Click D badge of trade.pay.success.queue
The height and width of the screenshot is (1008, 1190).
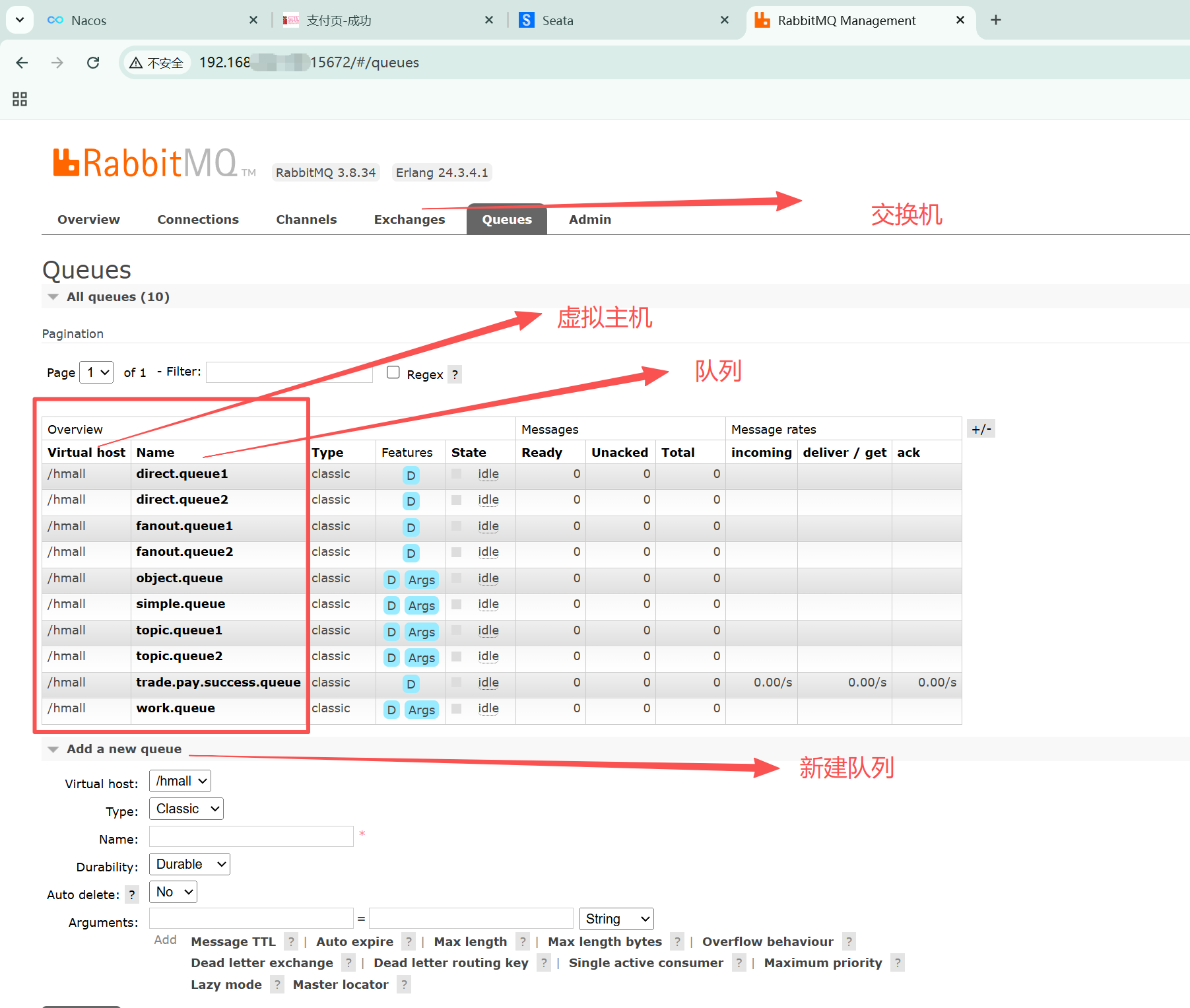click(x=411, y=684)
